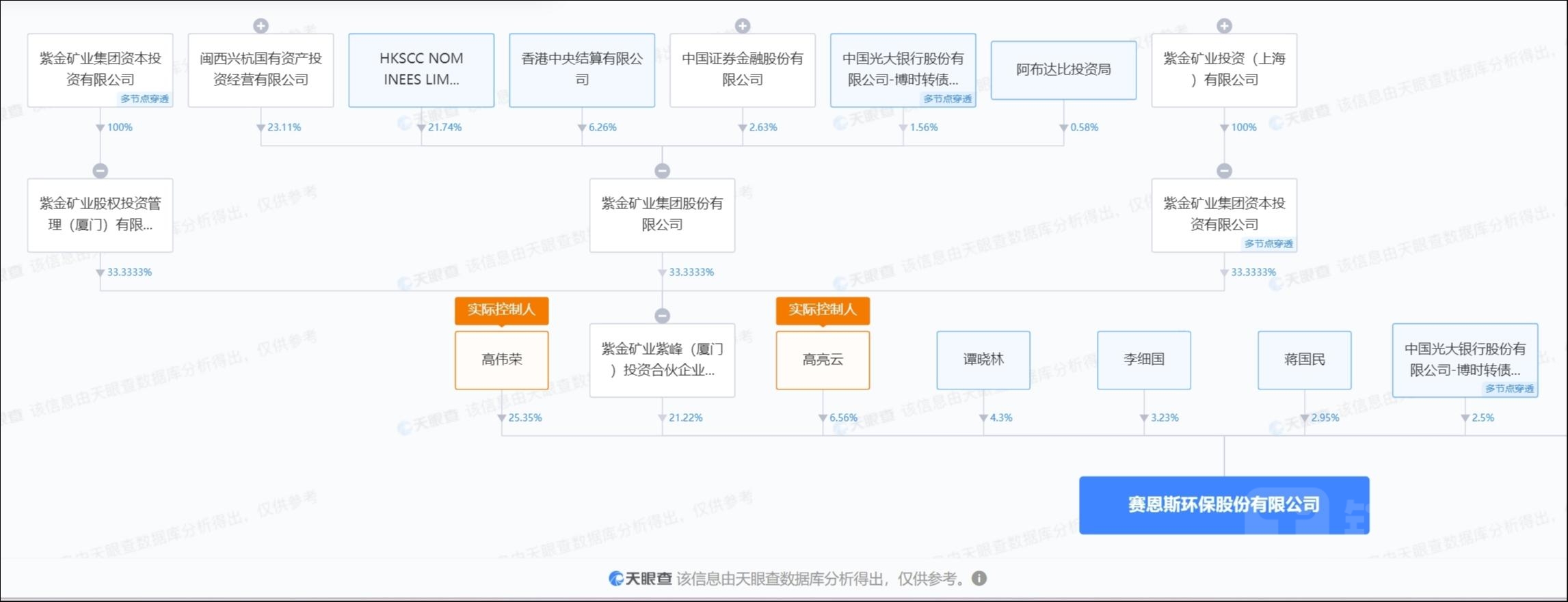Open the 高伟荣 shareholder node
Screen dimensions: 1568x602
(502, 360)
